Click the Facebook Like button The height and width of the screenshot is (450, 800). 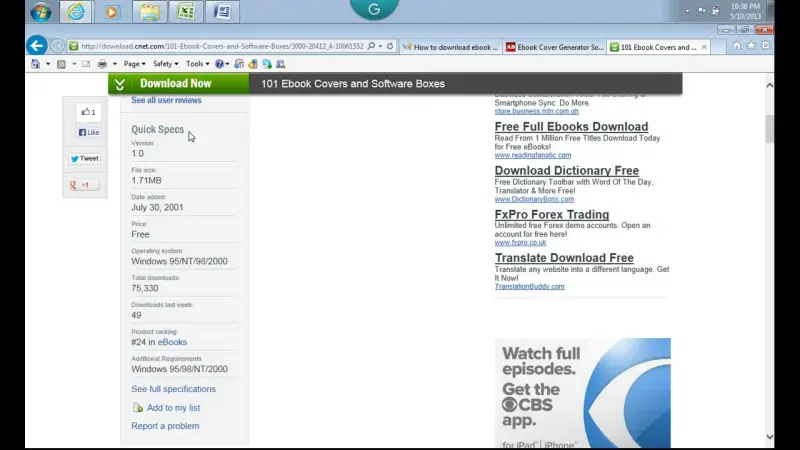89,132
